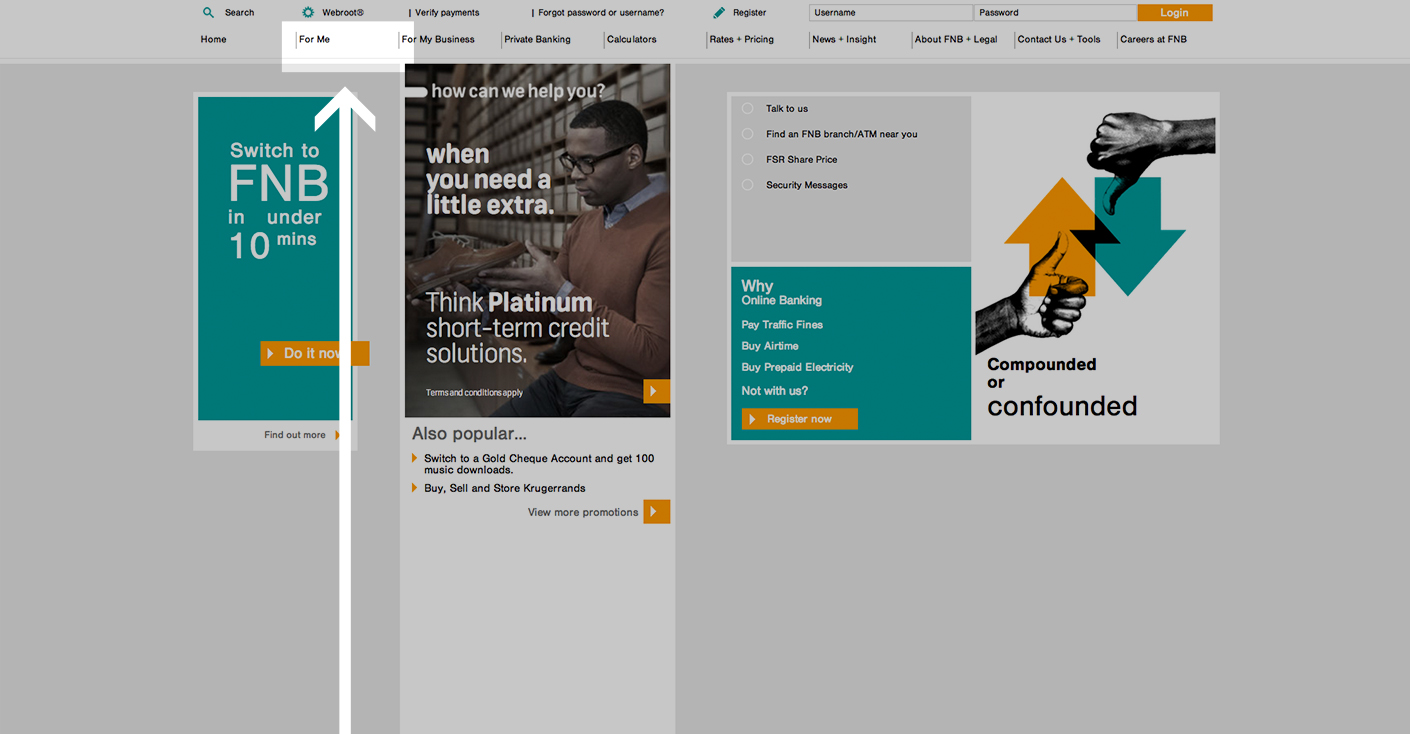1410x734 pixels.
Task: Click the bullet arrow beside Gold Cheque Account promotion
Action: coord(415,458)
